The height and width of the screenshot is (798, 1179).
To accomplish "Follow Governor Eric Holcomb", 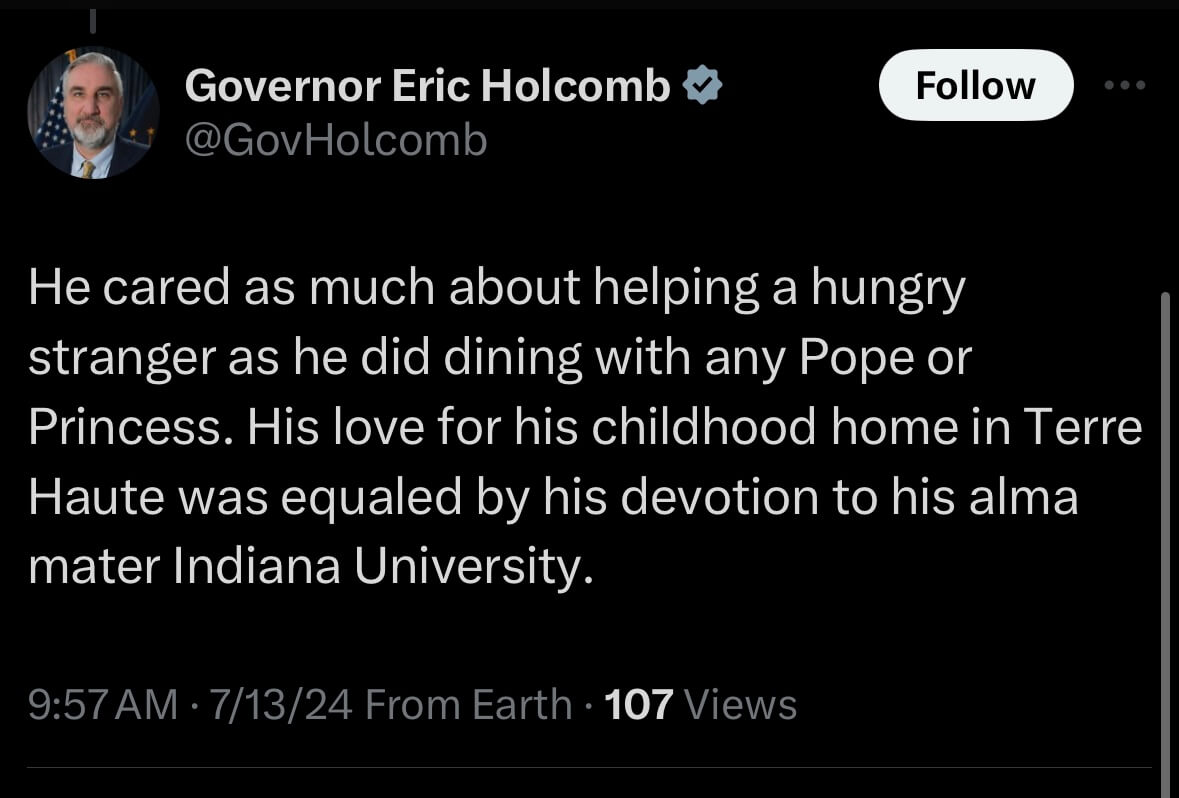I will pyautogui.click(x=975, y=86).
